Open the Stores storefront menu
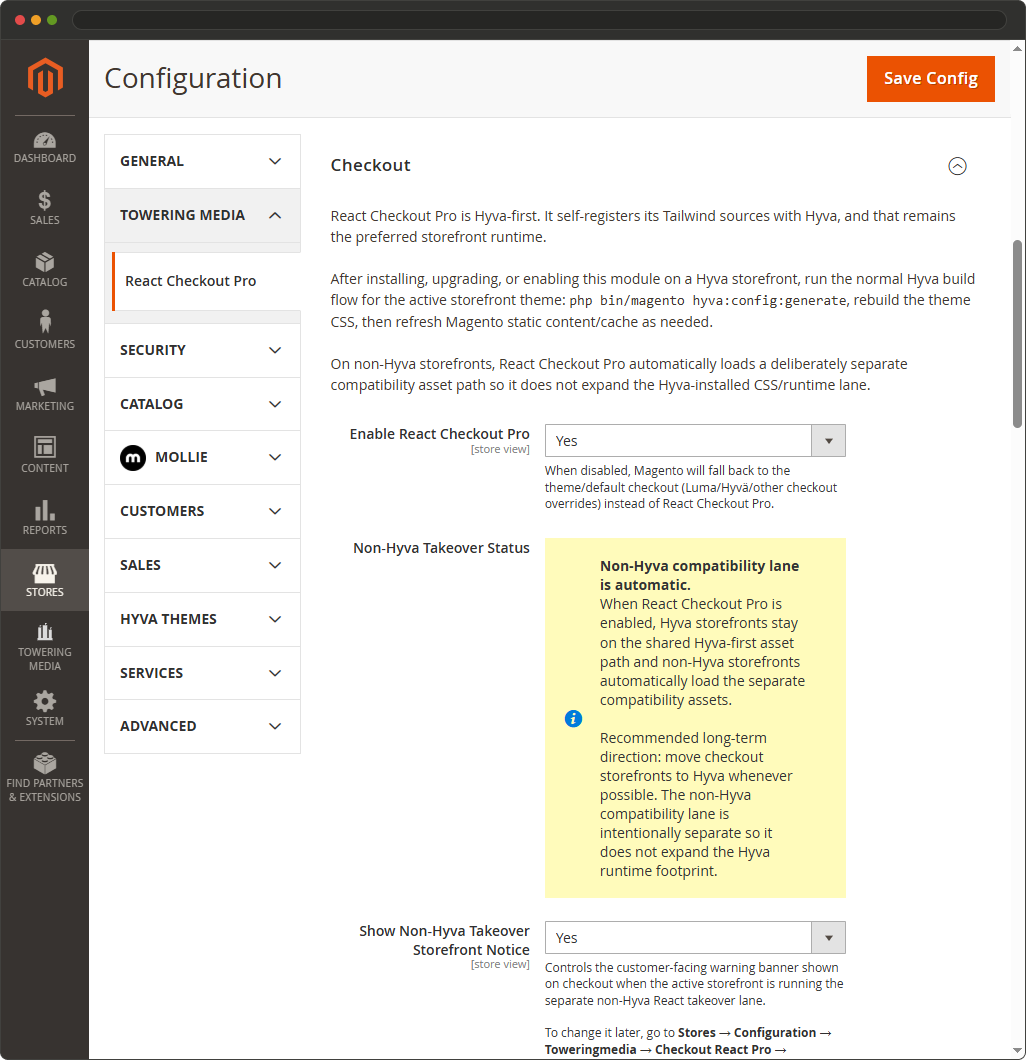1026x1060 pixels. 45,580
